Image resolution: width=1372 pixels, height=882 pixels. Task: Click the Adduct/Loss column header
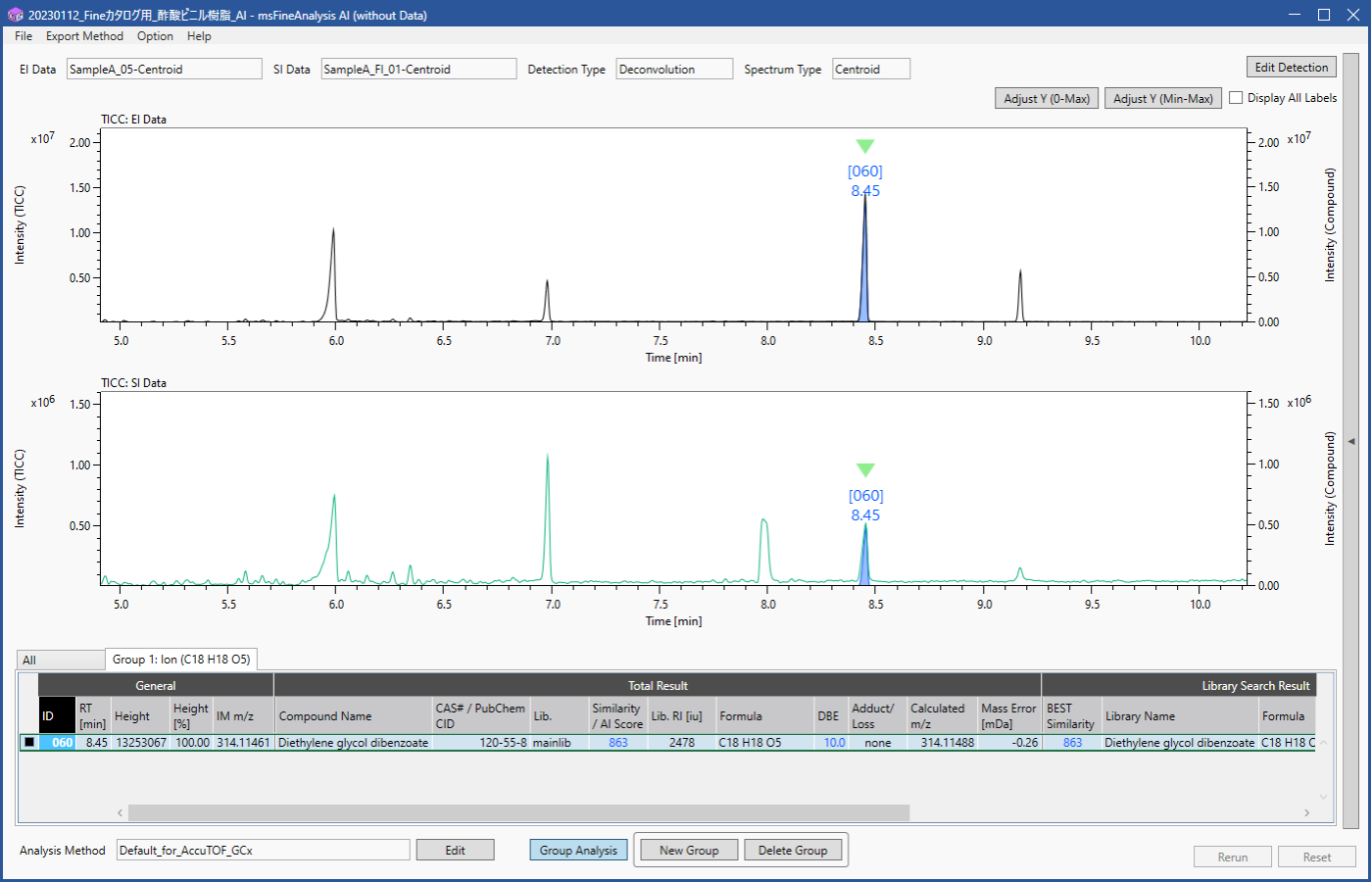(x=876, y=716)
